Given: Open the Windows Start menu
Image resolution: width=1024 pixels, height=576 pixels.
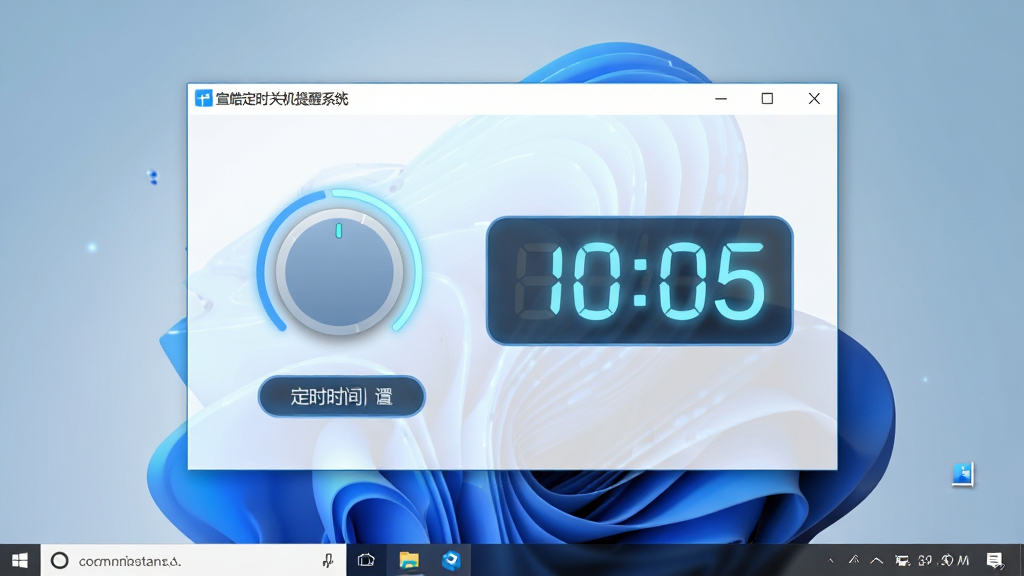Looking at the screenshot, I should 20,560.
